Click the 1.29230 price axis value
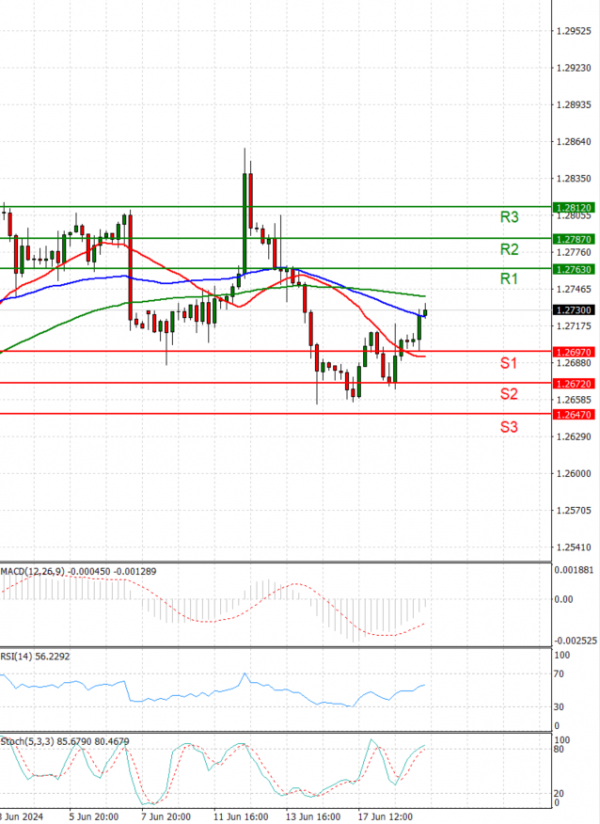The height and width of the screenshot is (824, 600). click(x=574, y=68)
